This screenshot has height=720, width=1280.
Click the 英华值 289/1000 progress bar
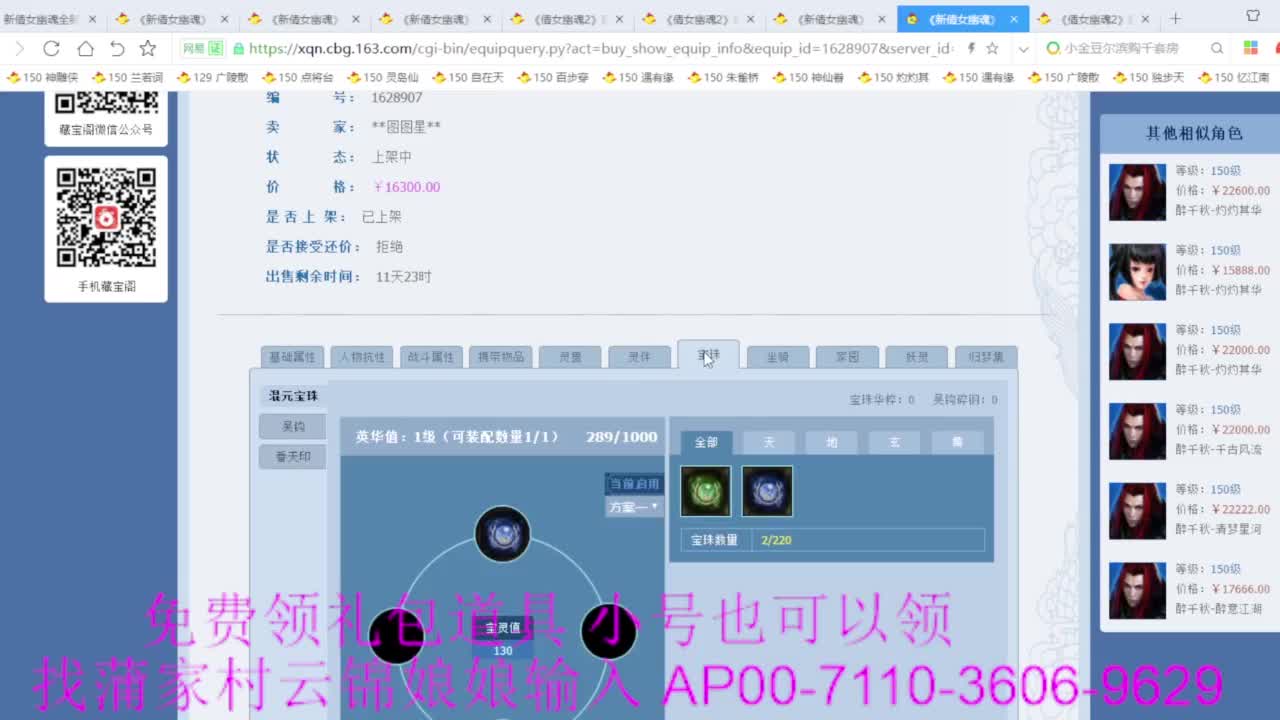(x=500, y=437)
